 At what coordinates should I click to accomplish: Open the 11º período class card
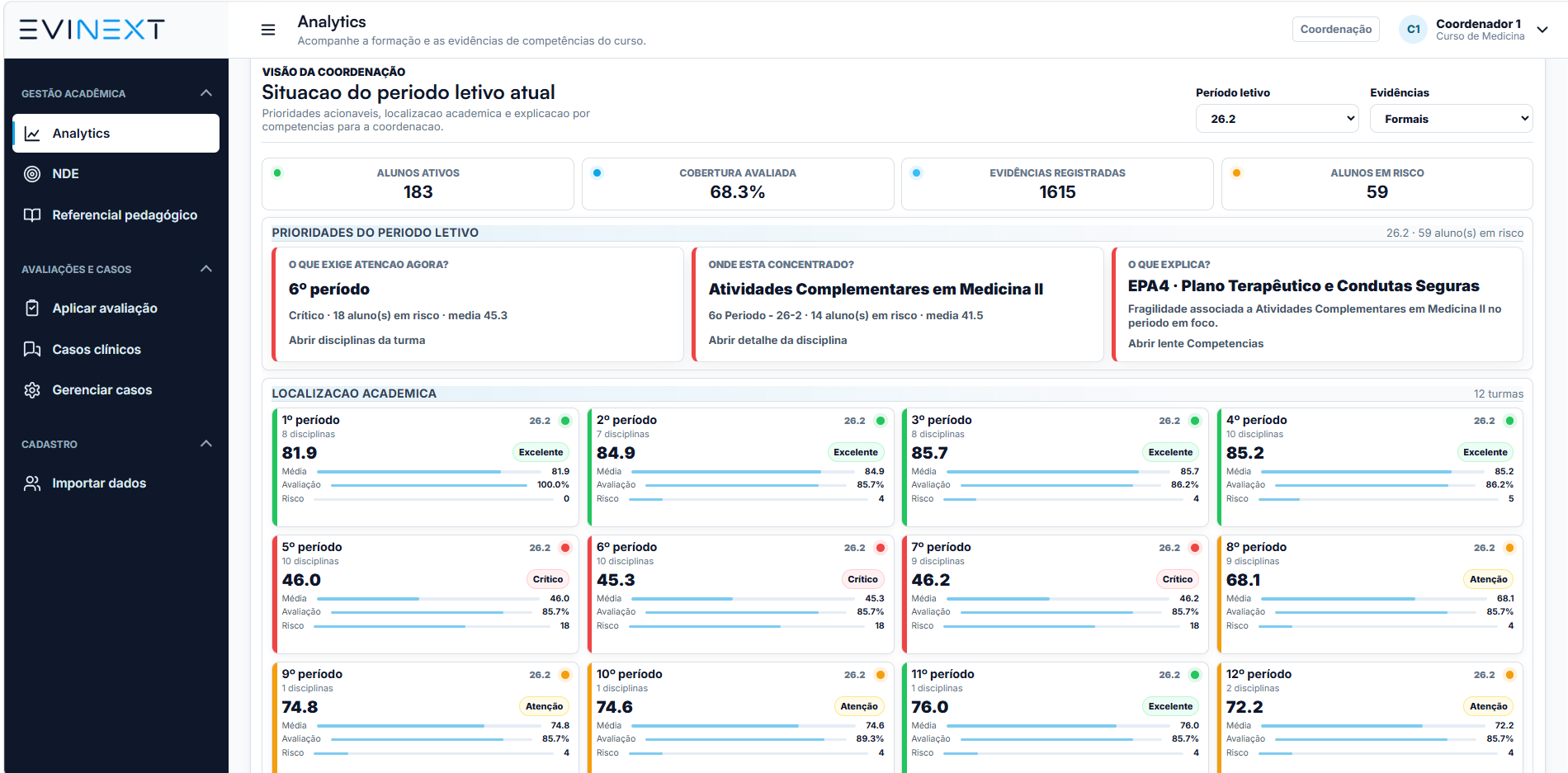point(1056,718)
